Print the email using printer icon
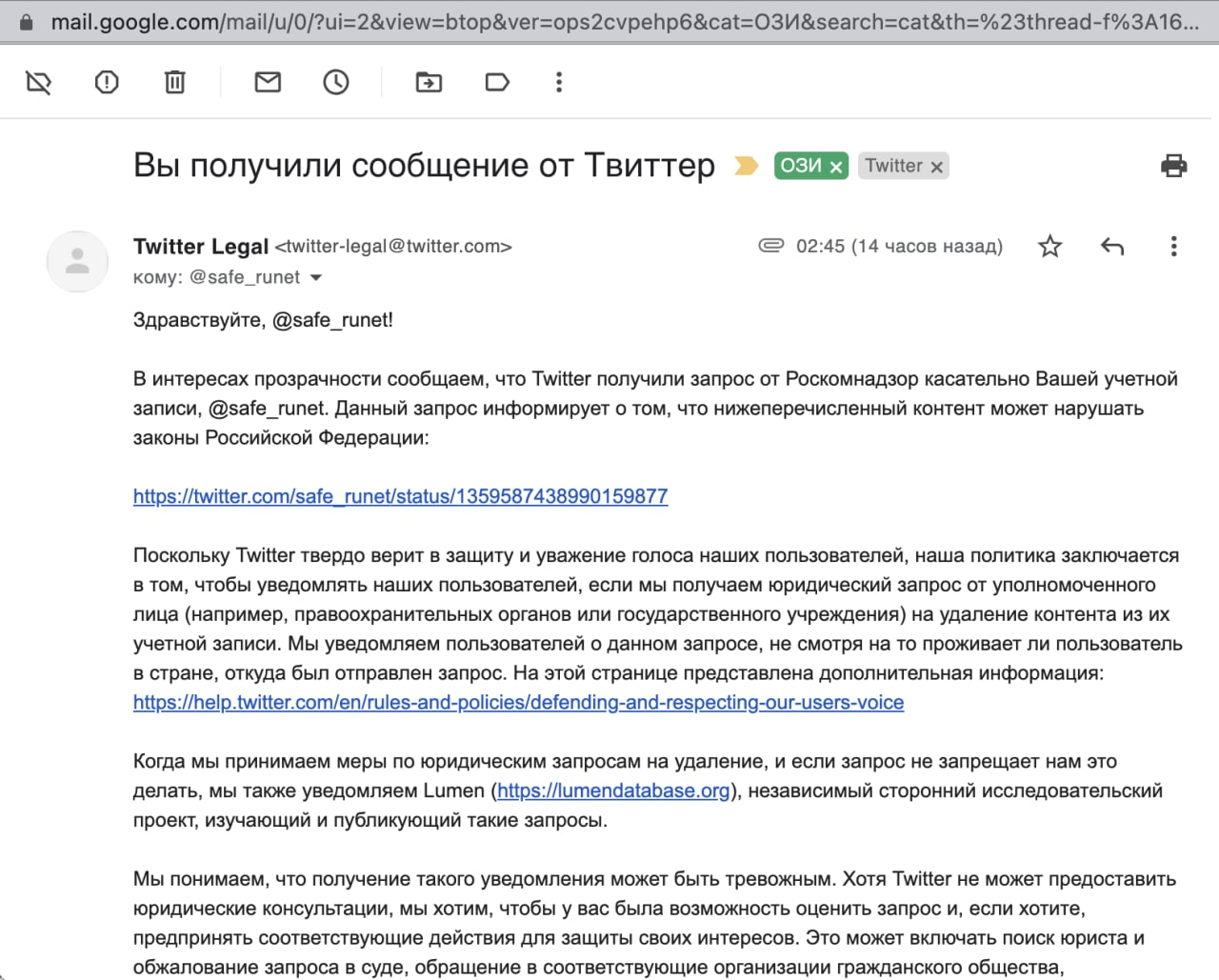 (1174, 166)
